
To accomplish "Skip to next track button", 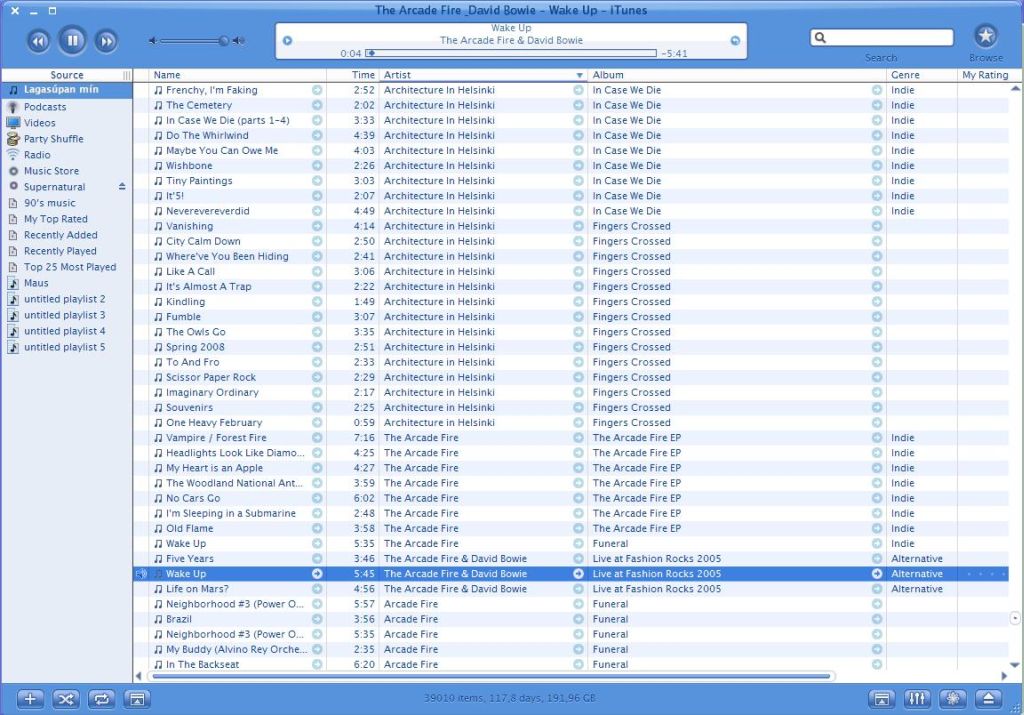I will coord(106,41).
